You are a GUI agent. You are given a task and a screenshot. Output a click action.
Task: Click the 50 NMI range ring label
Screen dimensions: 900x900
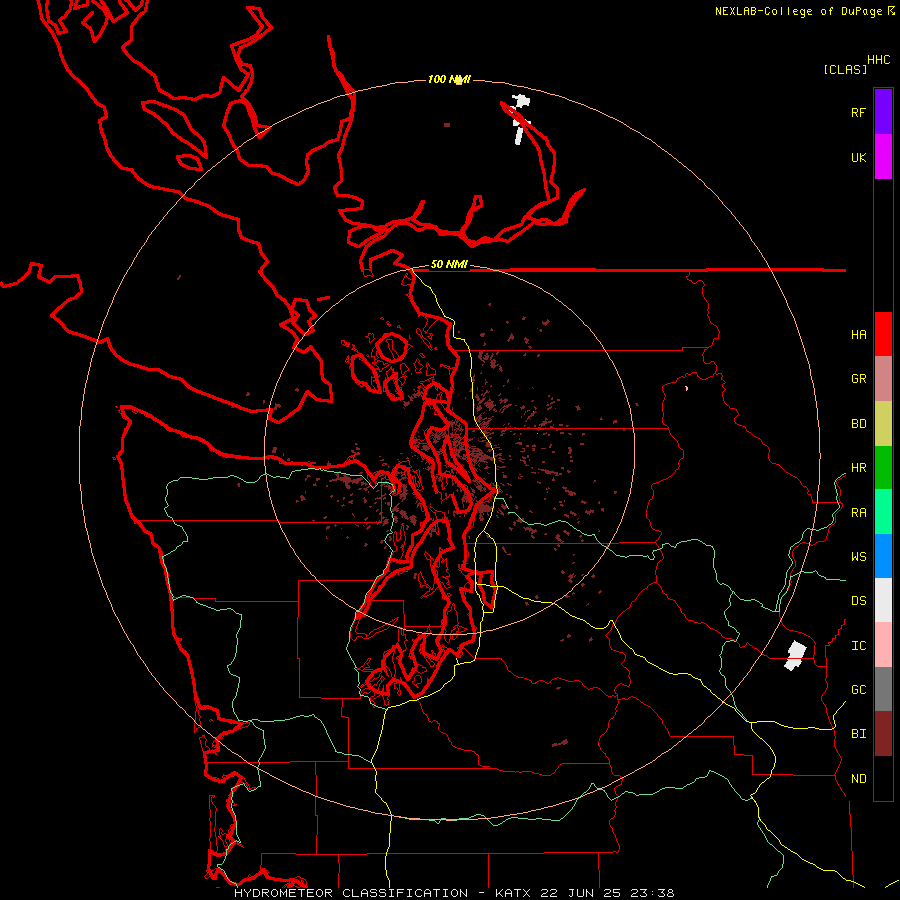click(449, 265)
